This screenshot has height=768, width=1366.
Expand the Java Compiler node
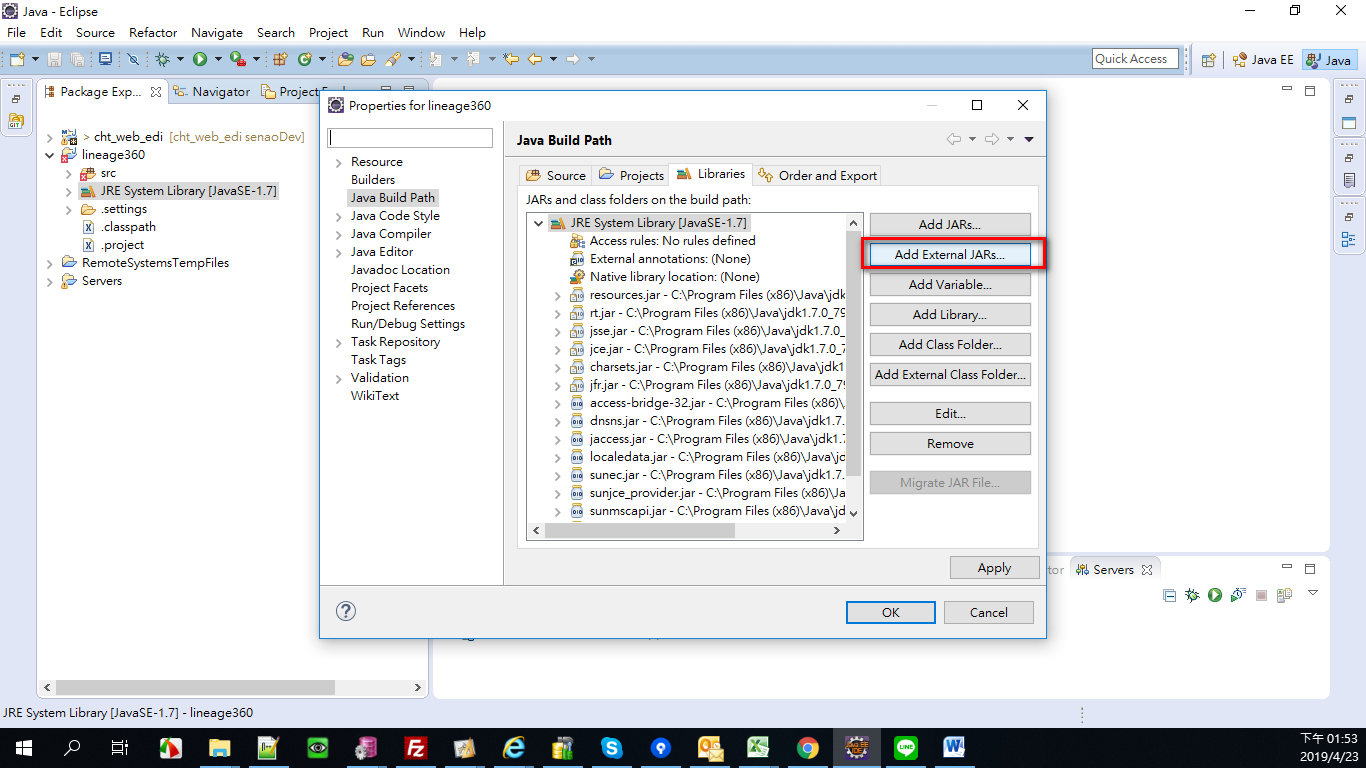point(339,234)
